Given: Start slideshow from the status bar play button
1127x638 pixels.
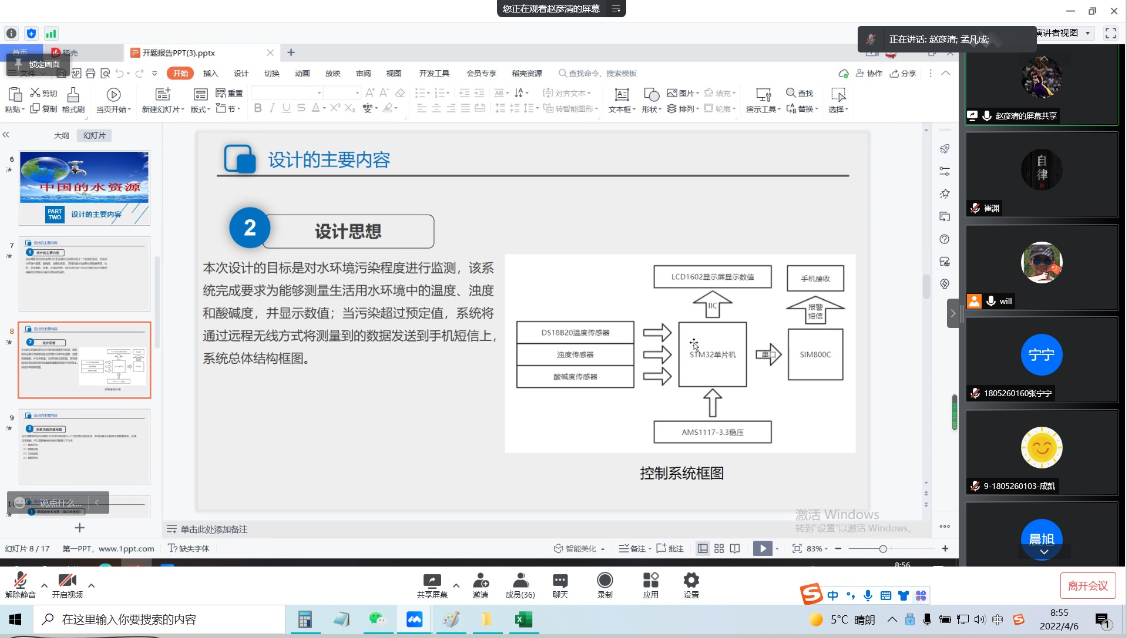Looking at the screenshot, I should 762,548.
